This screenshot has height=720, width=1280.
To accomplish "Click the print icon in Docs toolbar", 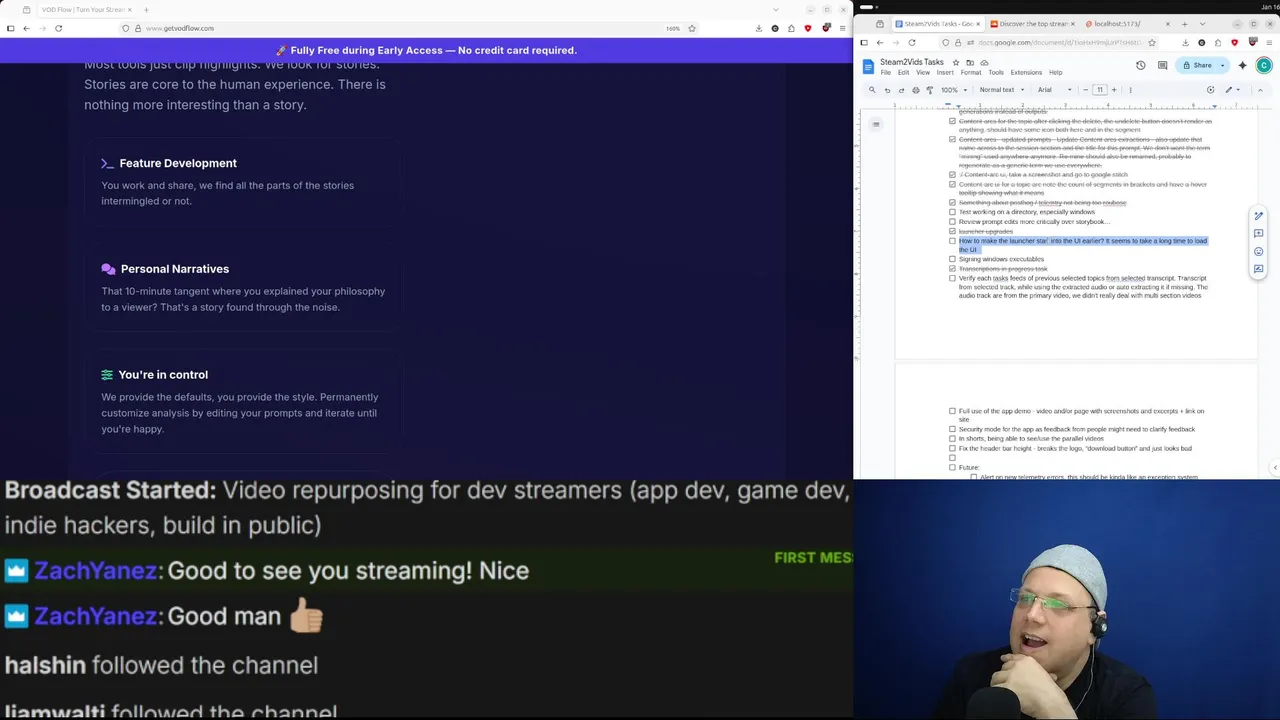I will click(915, 90).
